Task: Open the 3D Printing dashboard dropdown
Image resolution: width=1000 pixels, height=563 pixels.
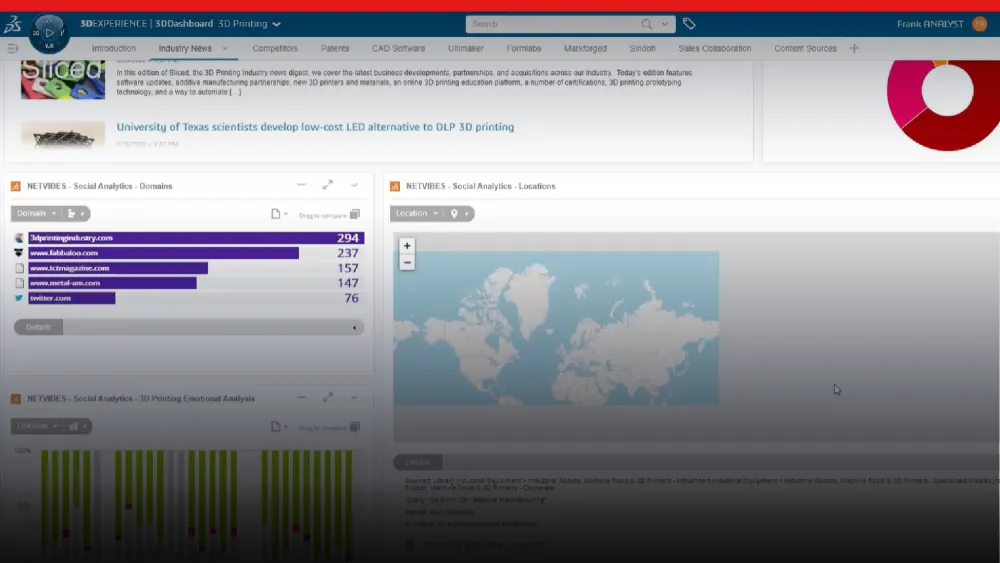Action: coord(276,24)
